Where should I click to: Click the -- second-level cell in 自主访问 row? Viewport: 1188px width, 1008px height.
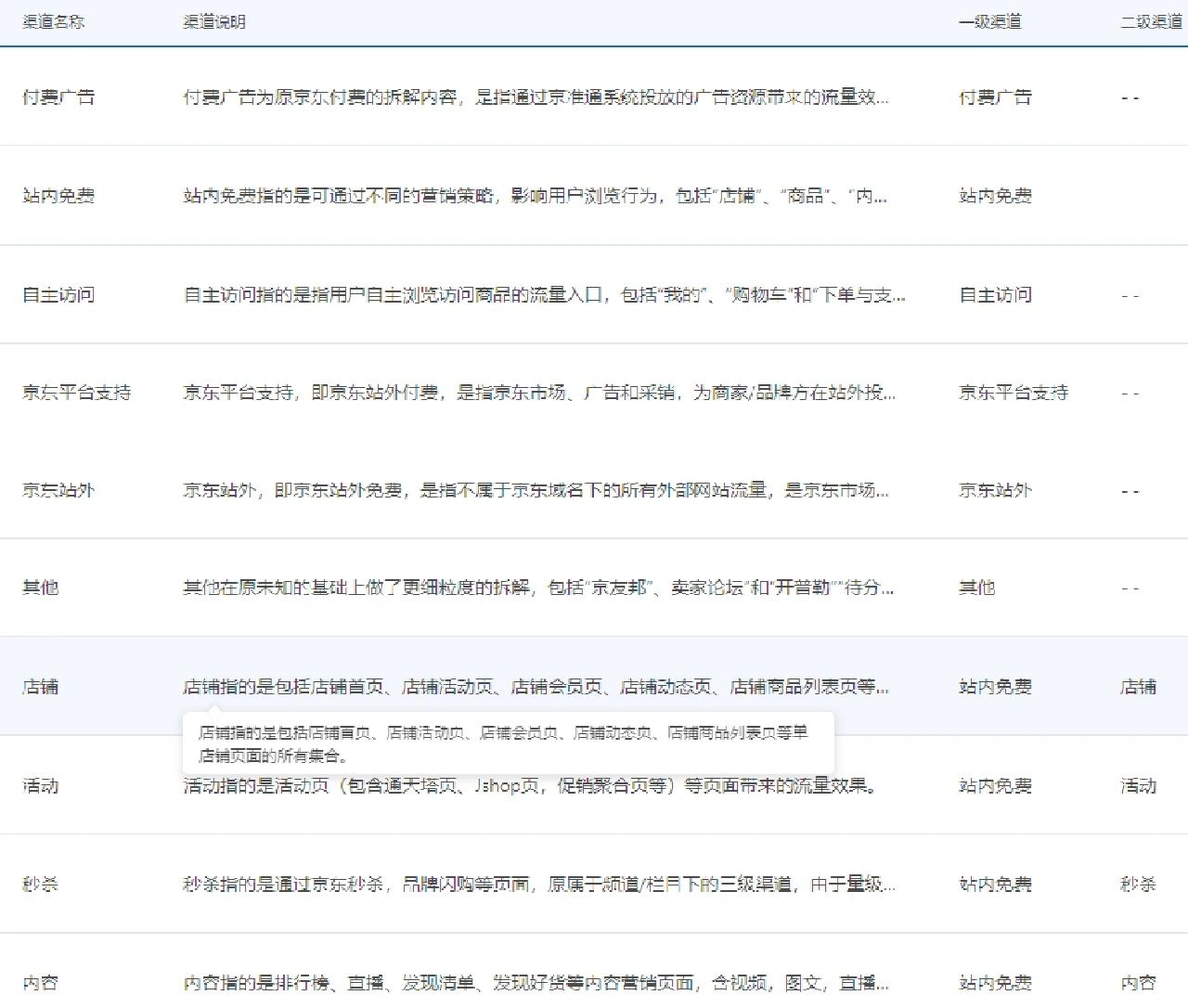1130,296
